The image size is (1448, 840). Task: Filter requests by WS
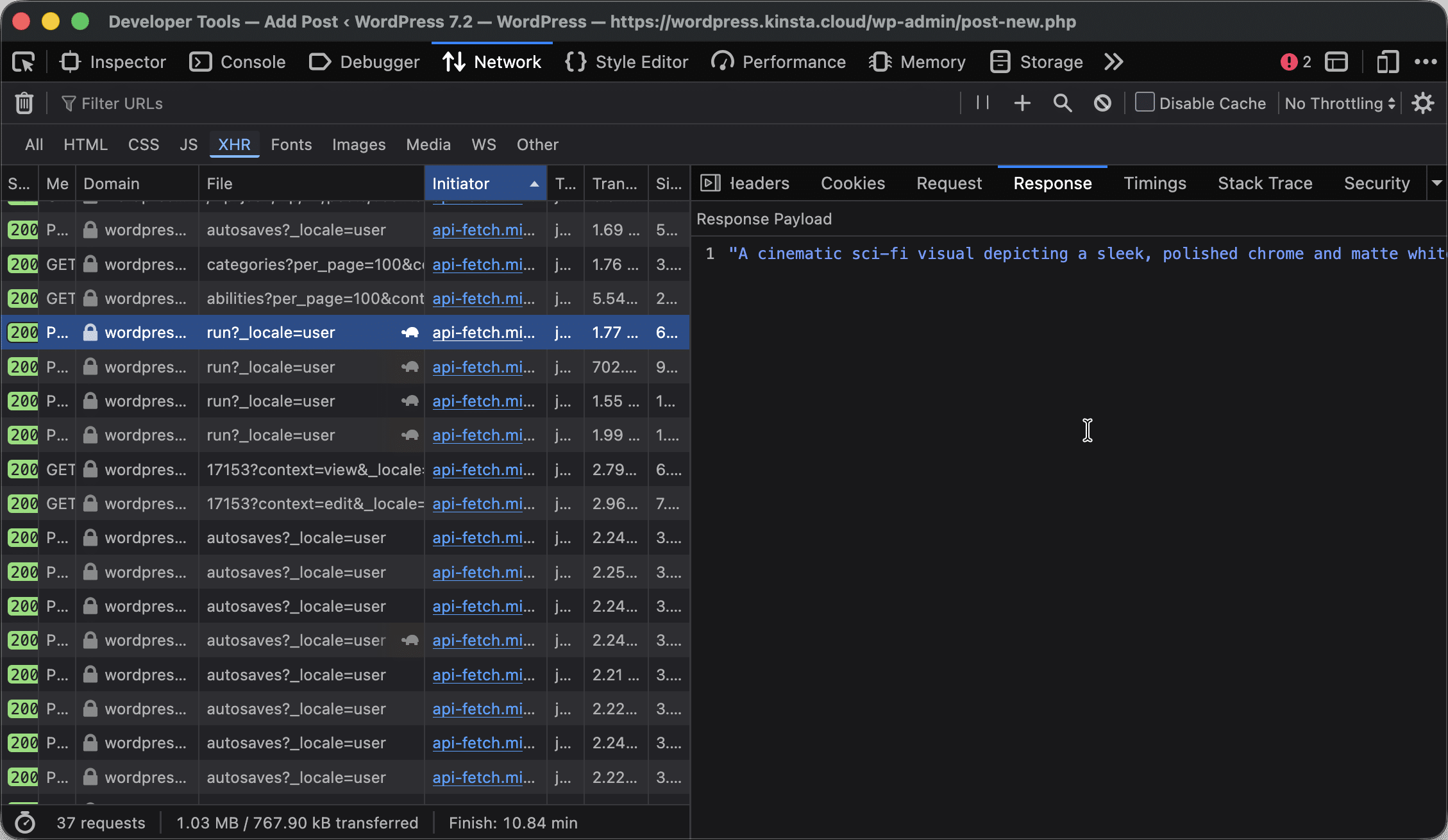point(484,144)
